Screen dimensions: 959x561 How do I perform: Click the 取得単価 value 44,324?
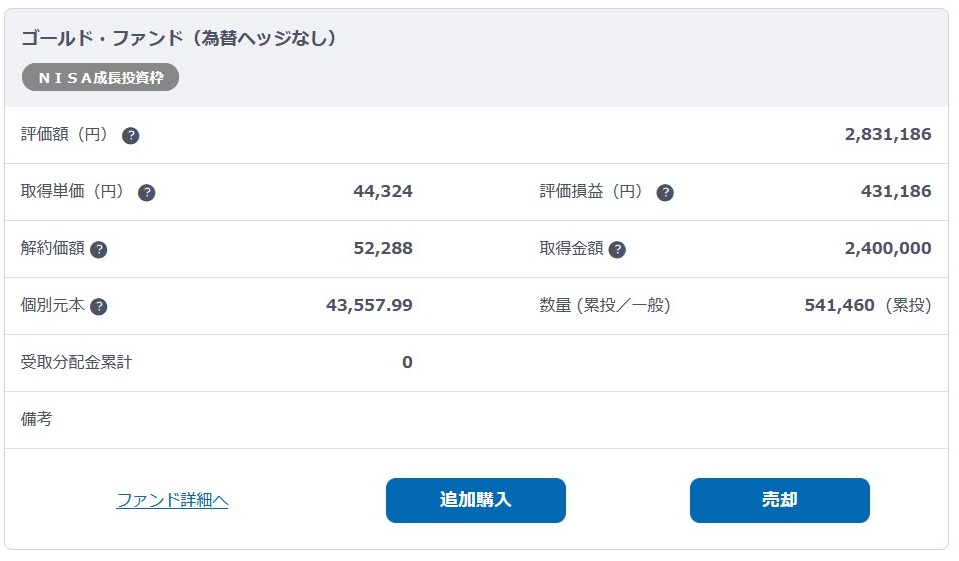point(382,191)
